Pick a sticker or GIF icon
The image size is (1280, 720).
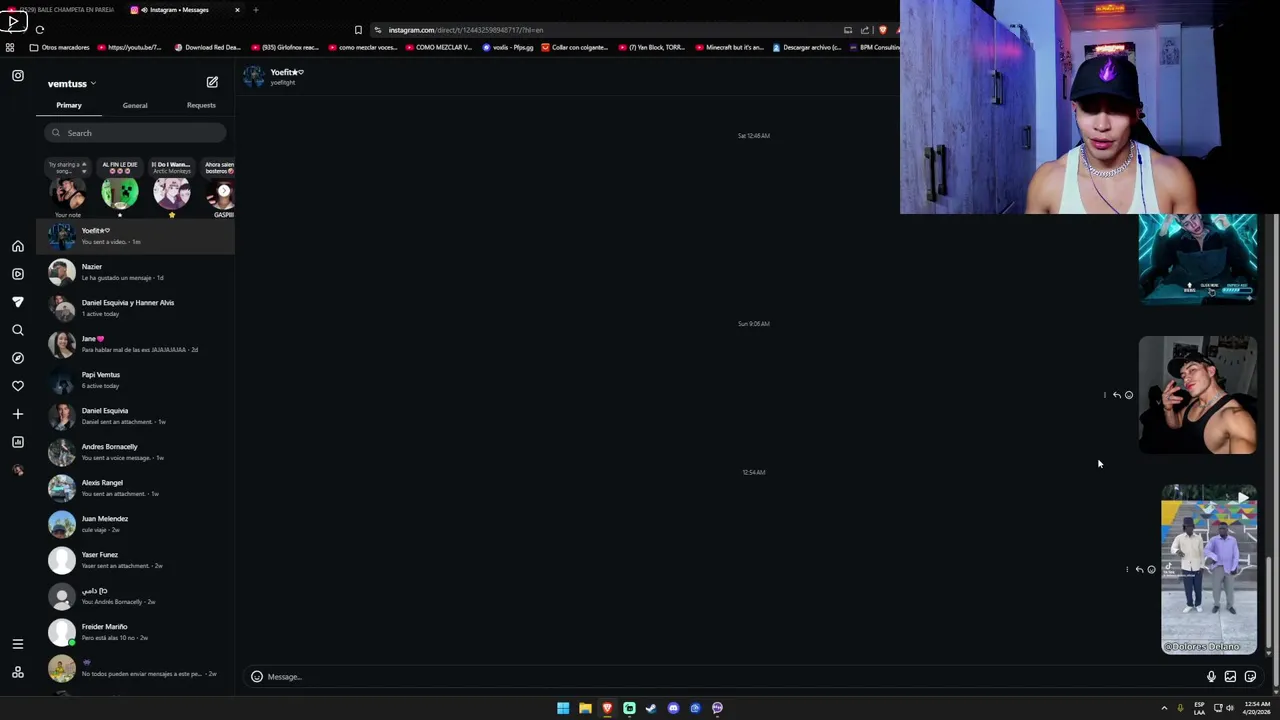[1250, 677]
